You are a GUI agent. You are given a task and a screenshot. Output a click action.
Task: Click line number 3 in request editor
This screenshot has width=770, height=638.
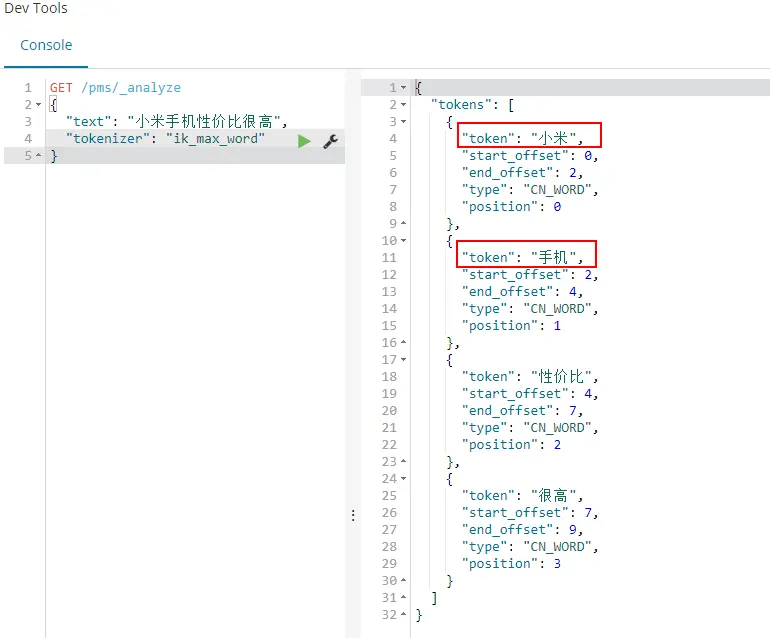click(28, 121)
